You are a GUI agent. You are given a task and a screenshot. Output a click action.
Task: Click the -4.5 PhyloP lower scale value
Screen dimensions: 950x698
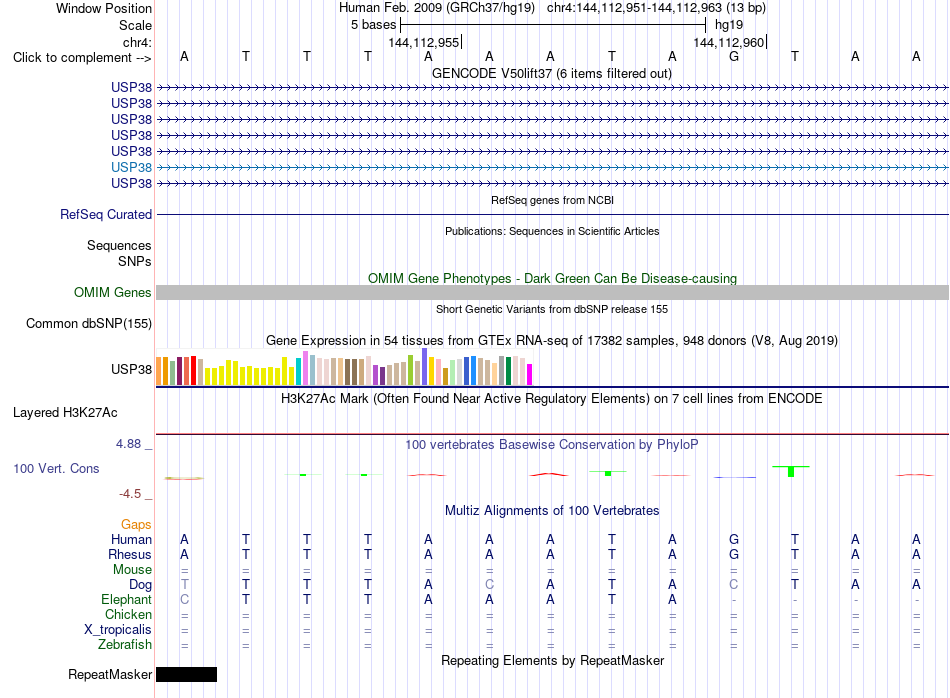(130, 494)
